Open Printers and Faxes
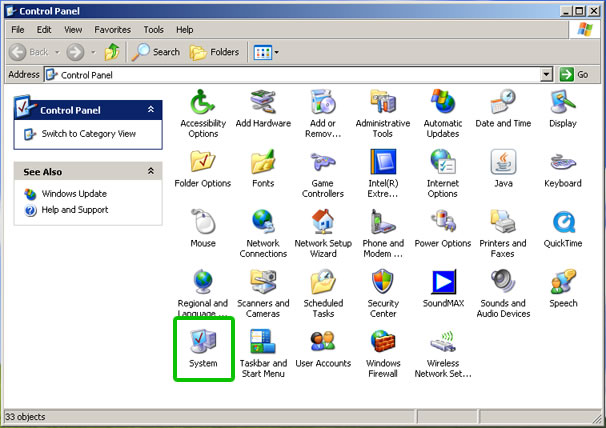This screenshot has height=428, width=606. [503, 234]
